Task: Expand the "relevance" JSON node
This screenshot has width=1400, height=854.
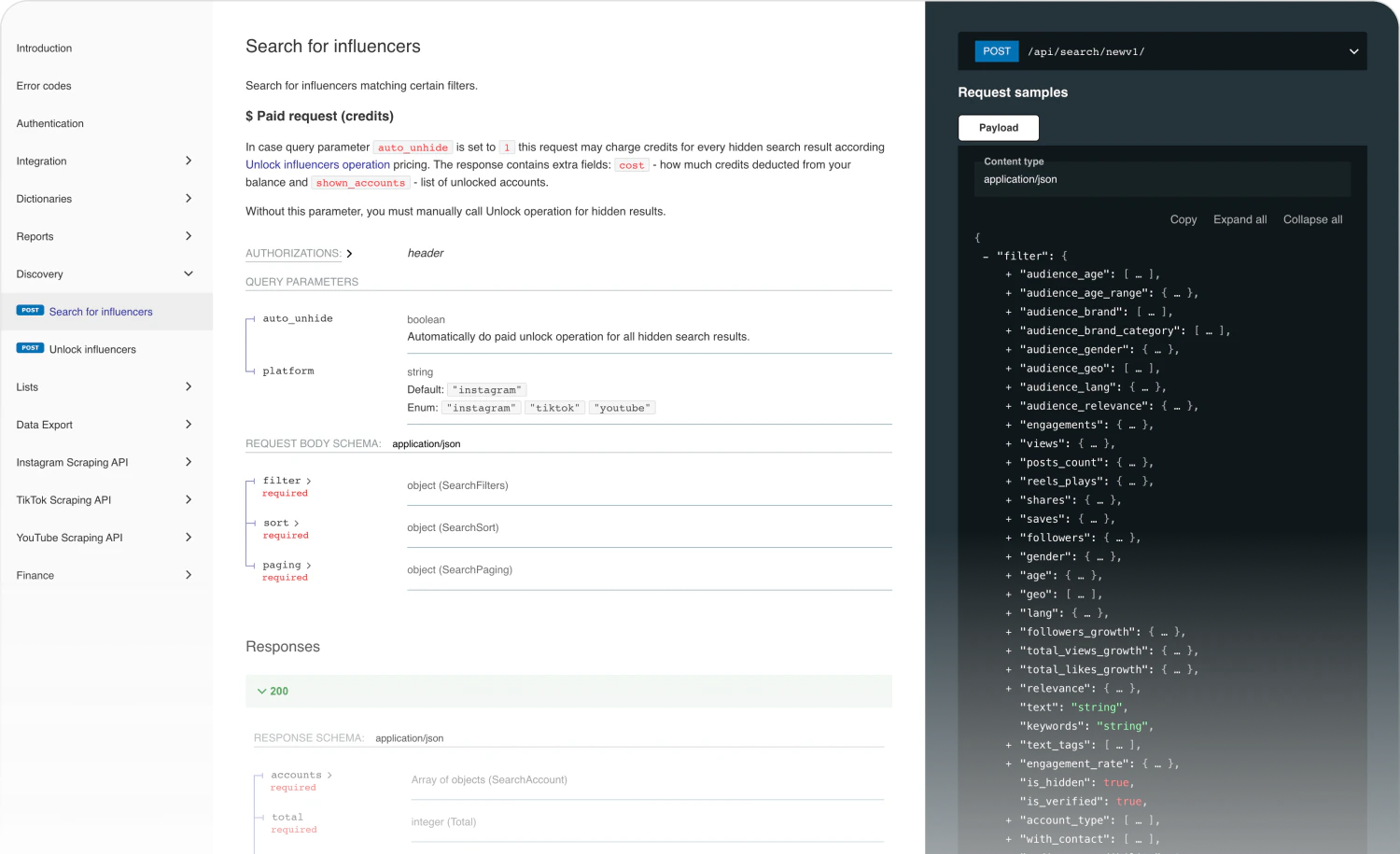Action: [1009, 689]
